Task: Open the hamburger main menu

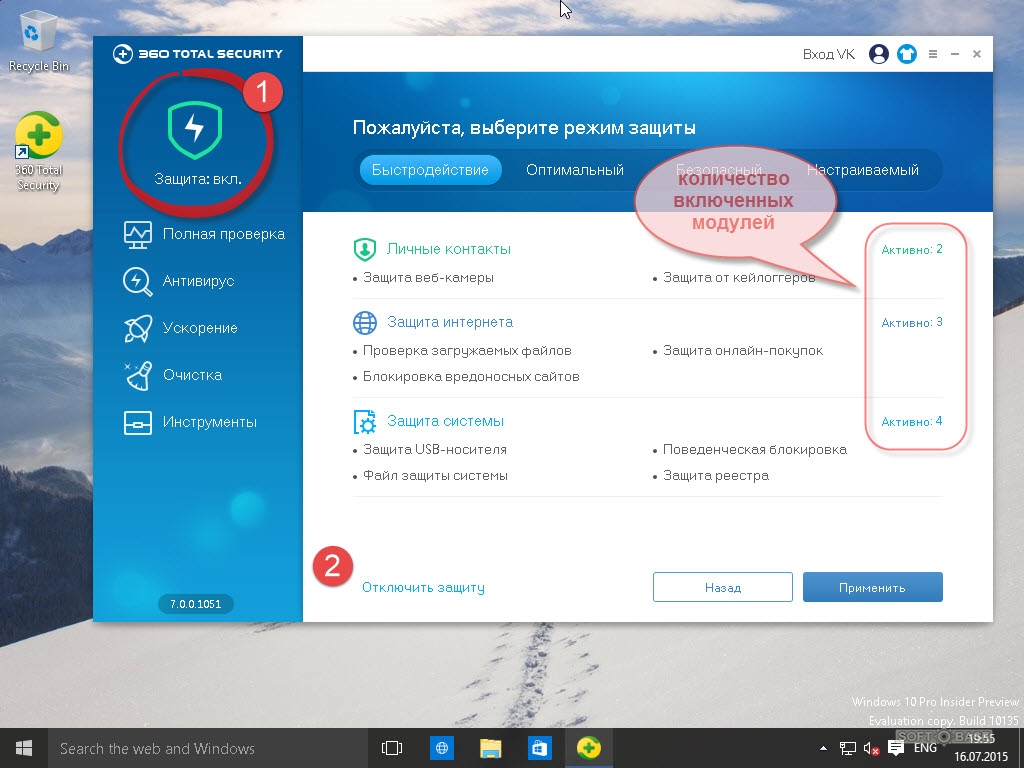Action: (x=933, y=54)
